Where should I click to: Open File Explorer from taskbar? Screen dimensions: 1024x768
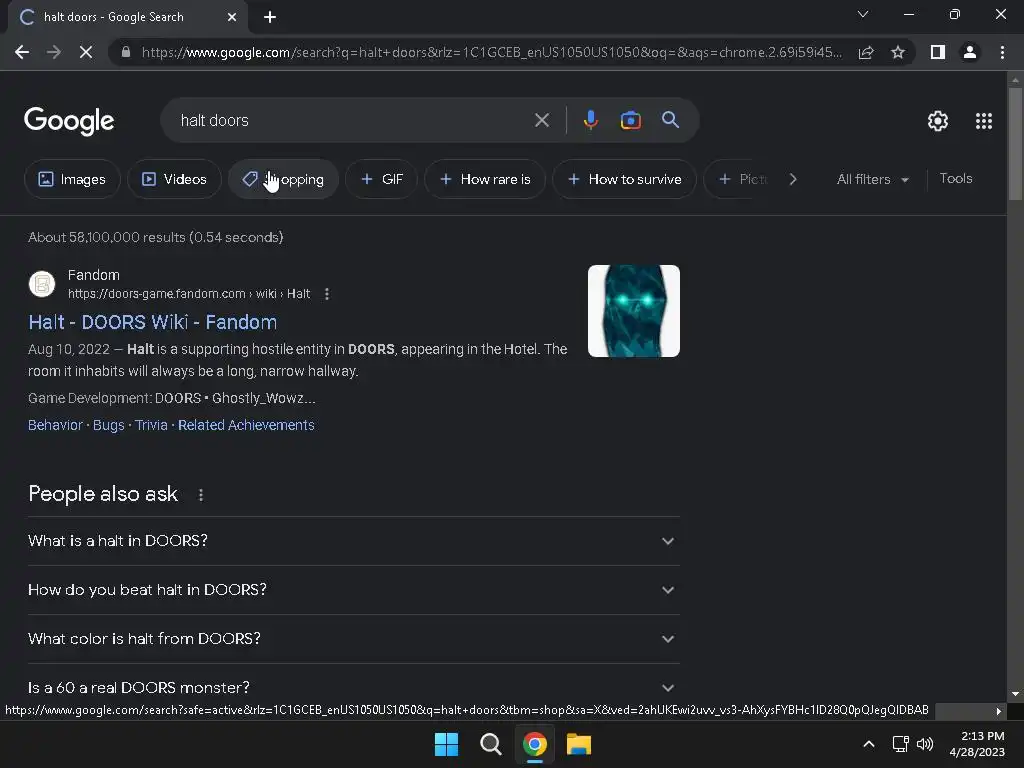[579, 744]
